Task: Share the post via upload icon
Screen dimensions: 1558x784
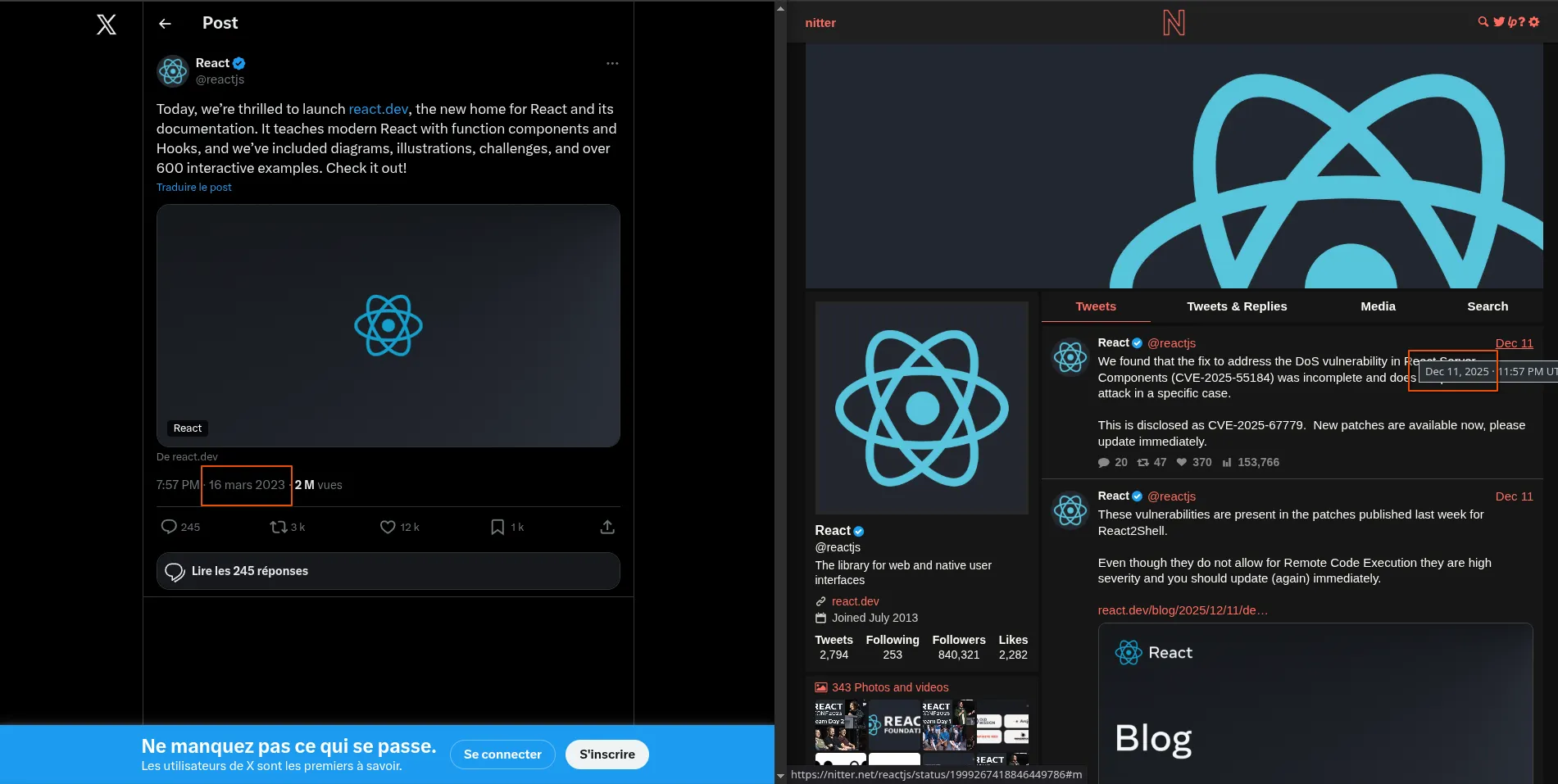Action: point(607,527)
